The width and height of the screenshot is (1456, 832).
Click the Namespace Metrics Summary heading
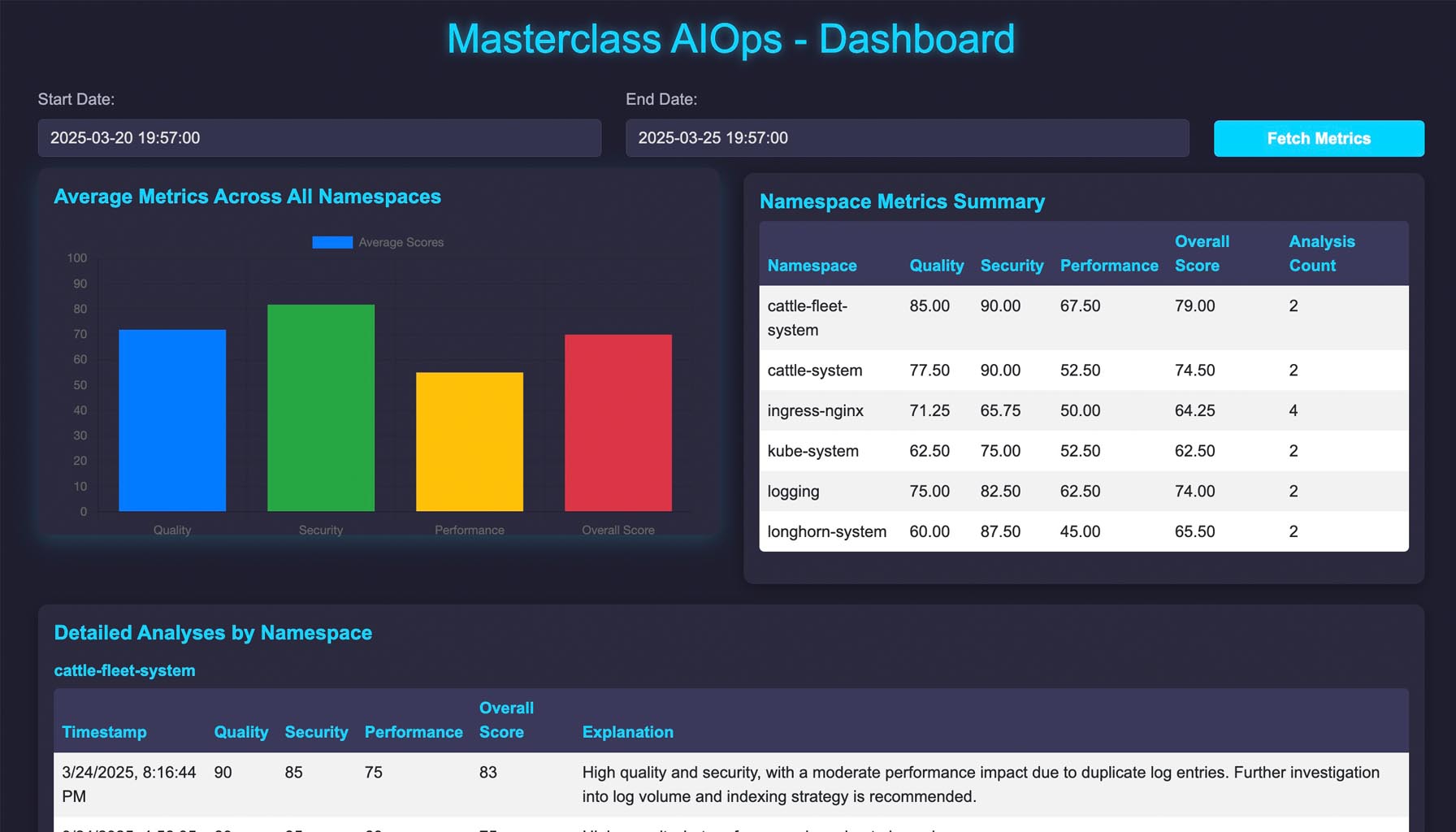902,201
